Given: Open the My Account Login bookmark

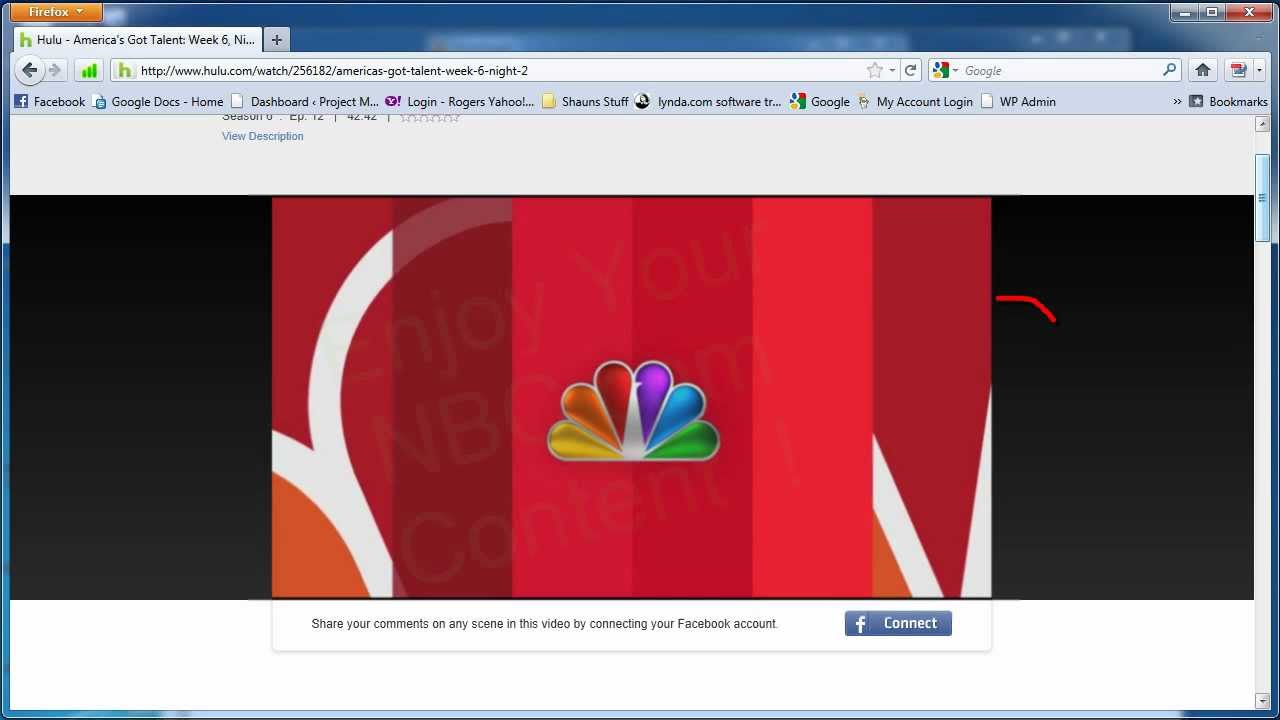Looking at the screenshot, I should pos(914,101).
